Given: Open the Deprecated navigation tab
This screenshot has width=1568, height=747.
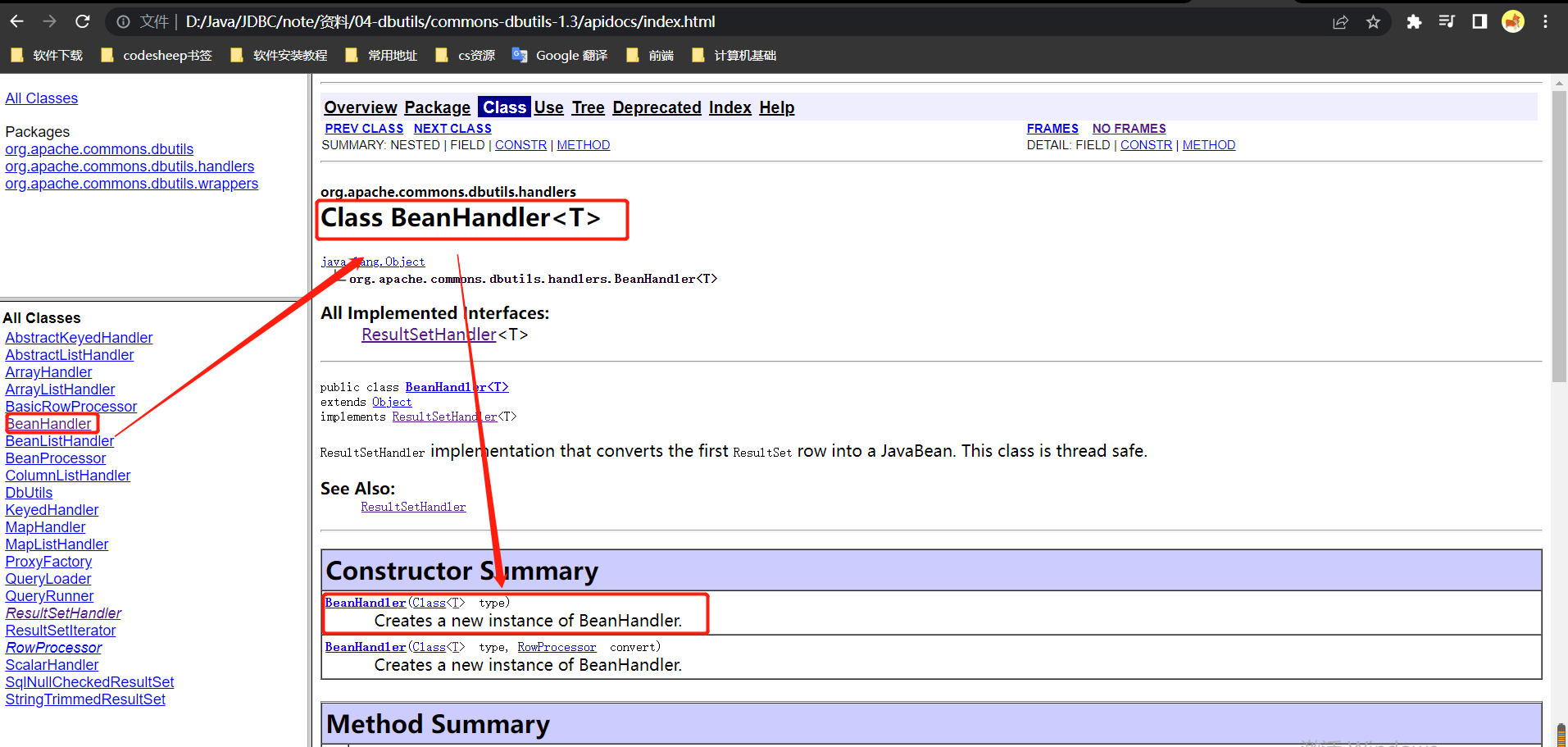Looking at the screenshot, I should (657, 107).
